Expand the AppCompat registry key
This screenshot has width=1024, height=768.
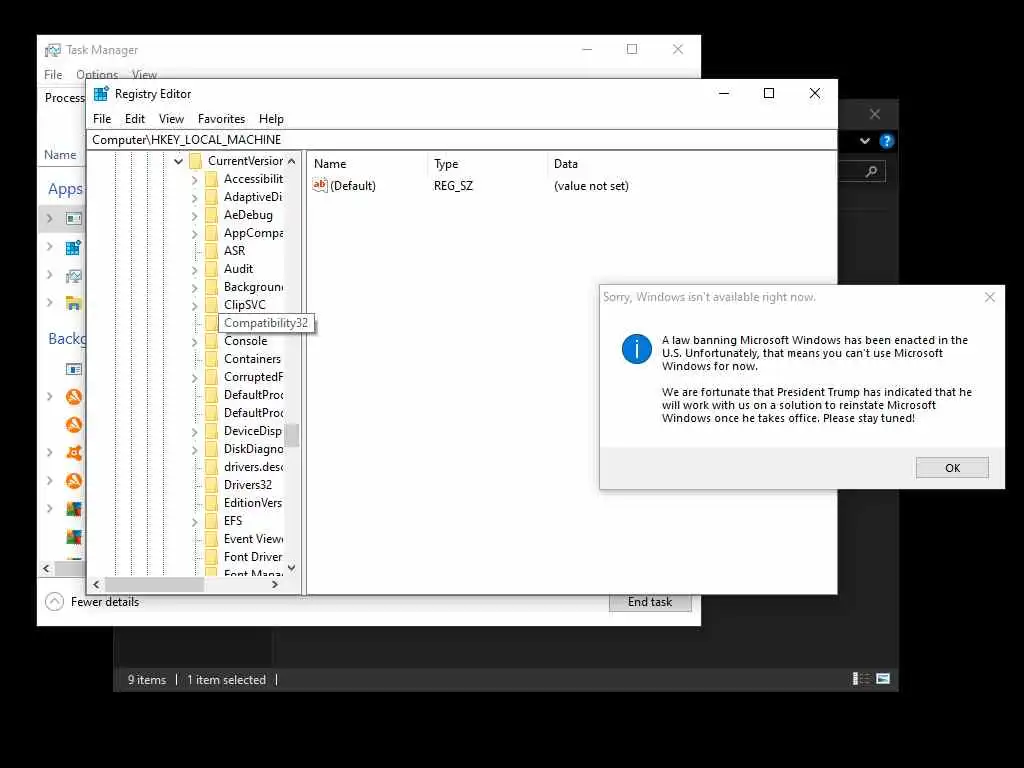coord(195,233)
